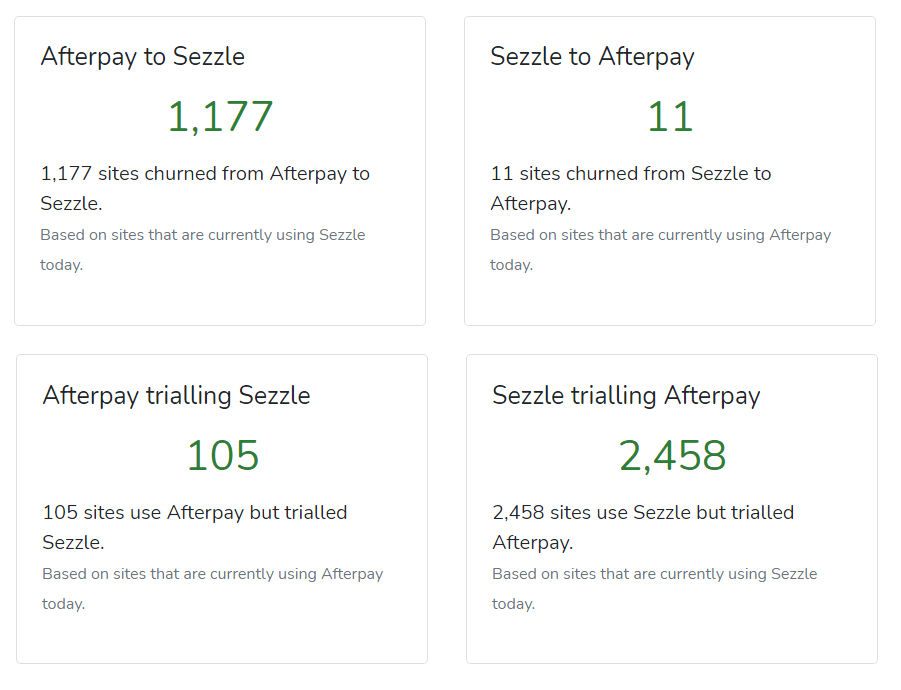Click the green number 11
The image size is (901, 690).
[670, 117]
